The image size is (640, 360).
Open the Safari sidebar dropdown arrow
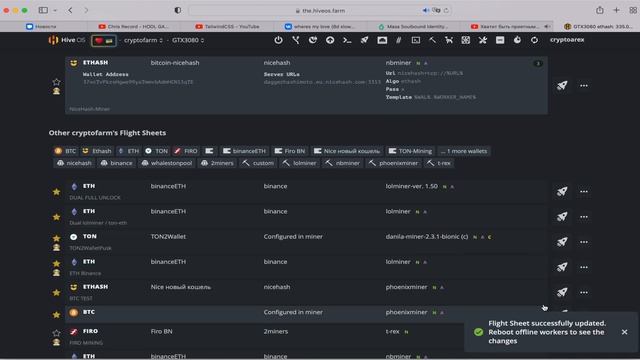point(55,10)
